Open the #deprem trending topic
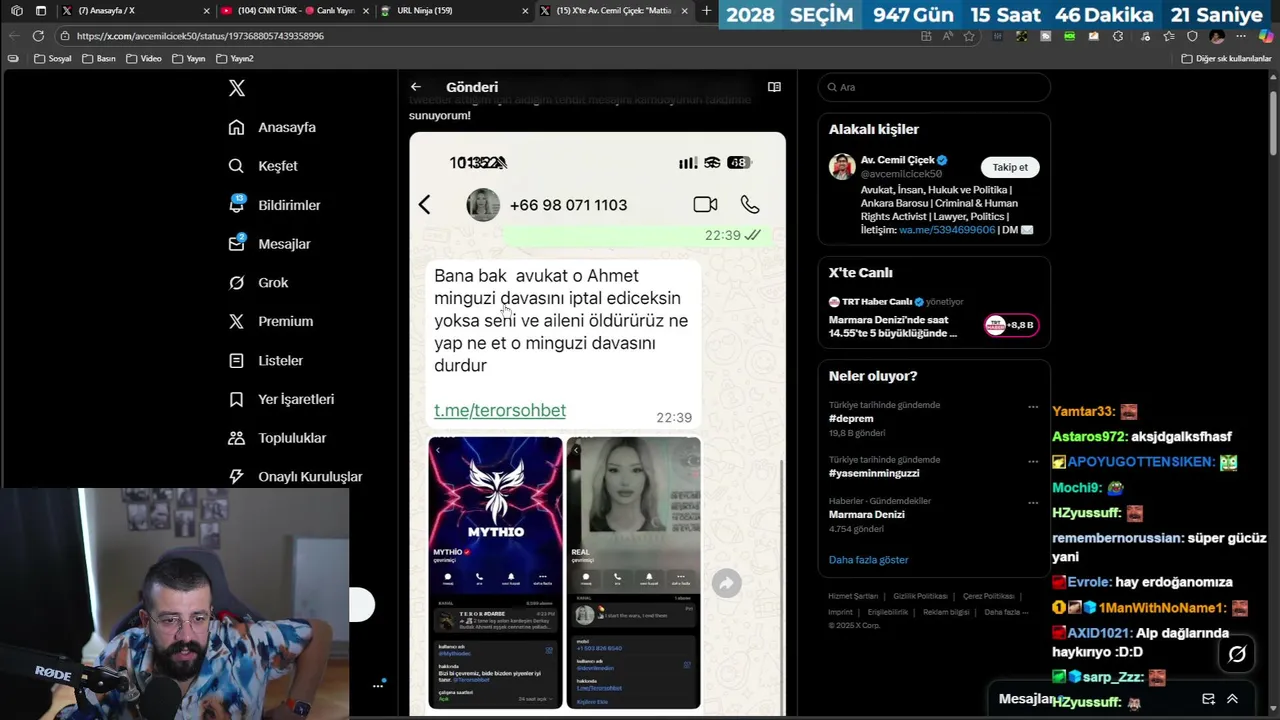The width and height of the screenshot is (1280, 720). 851,419
